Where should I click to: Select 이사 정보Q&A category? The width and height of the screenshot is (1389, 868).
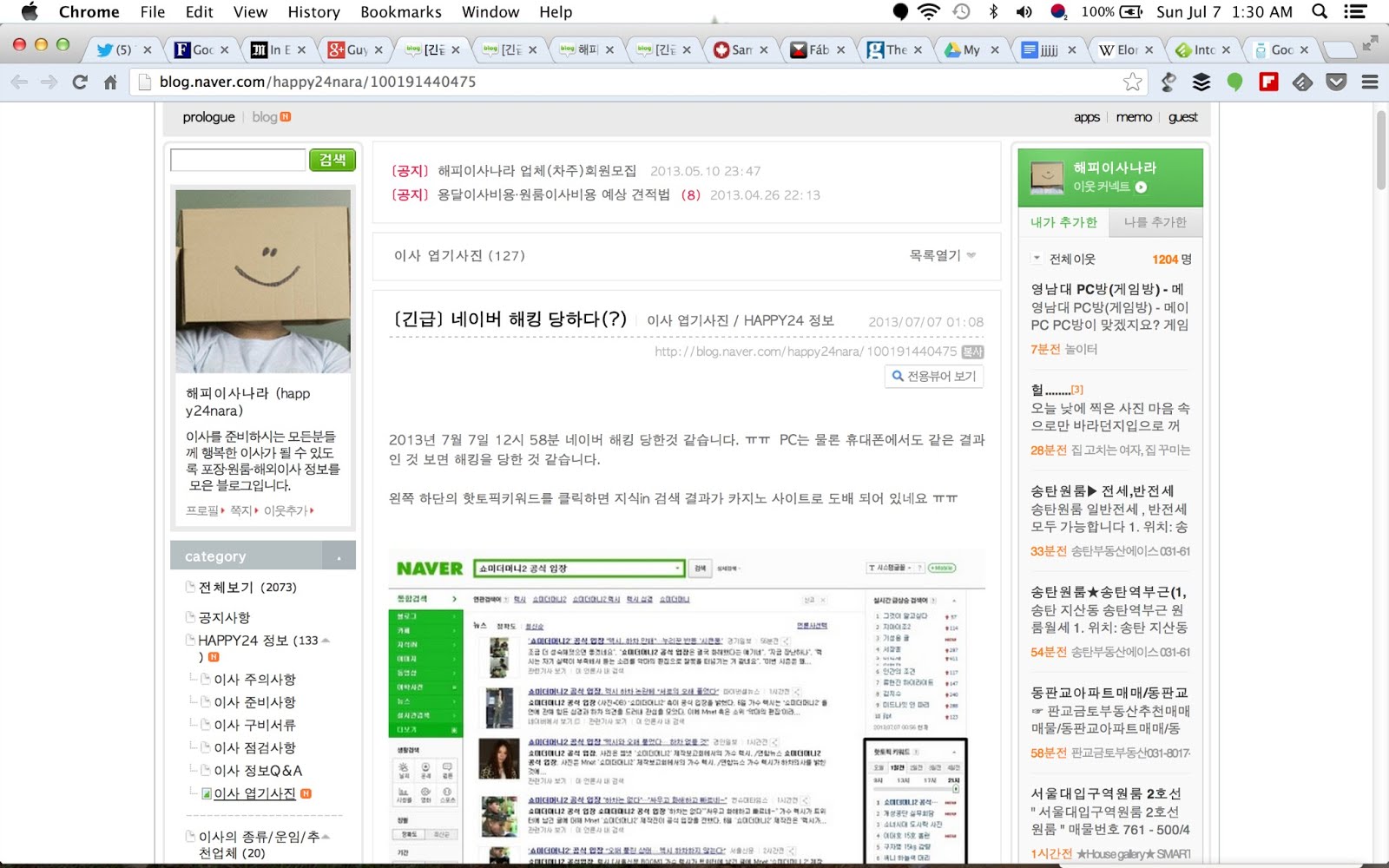click(259, 771)
